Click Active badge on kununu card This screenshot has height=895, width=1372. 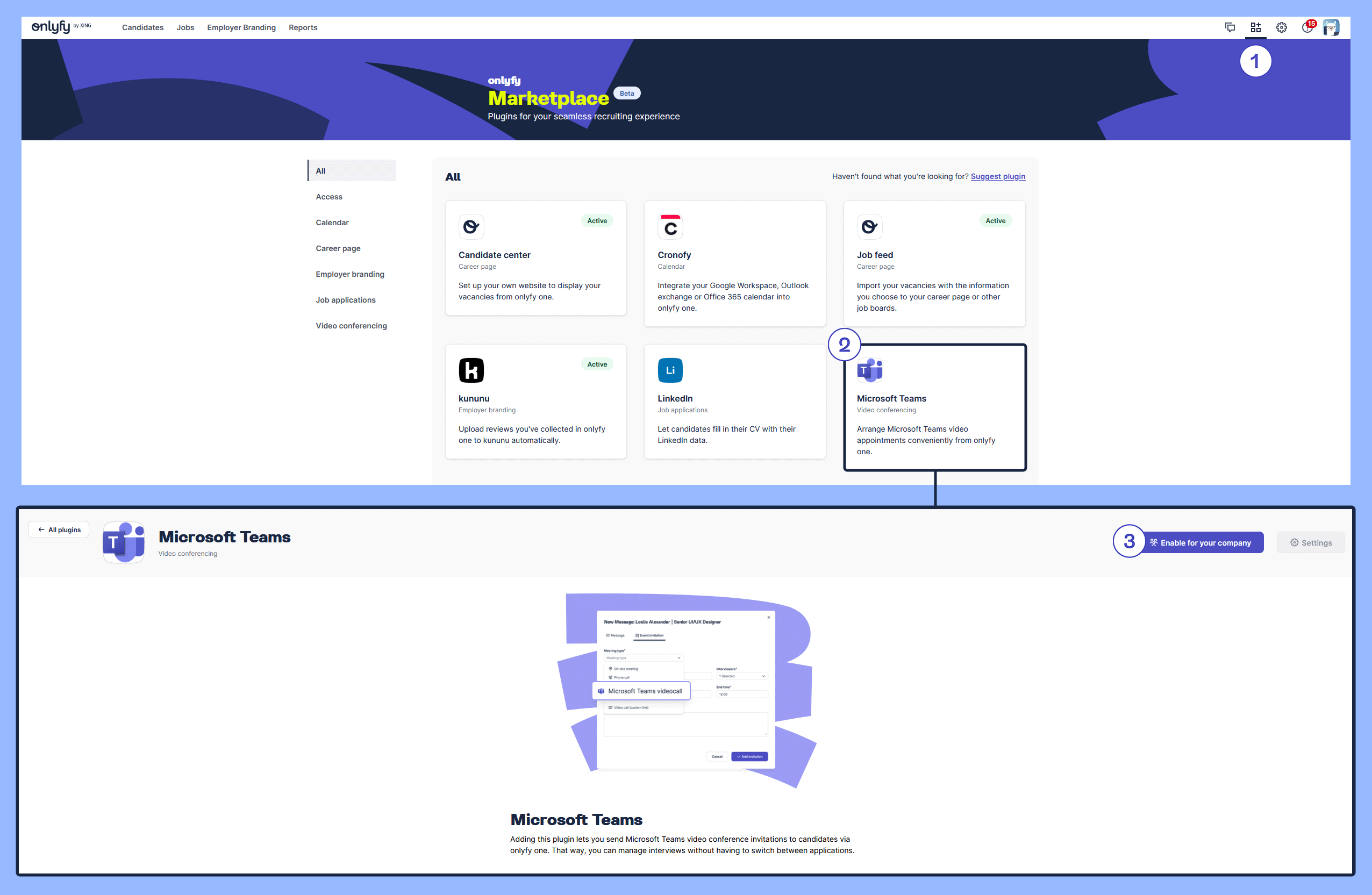(x=597, y=364)
